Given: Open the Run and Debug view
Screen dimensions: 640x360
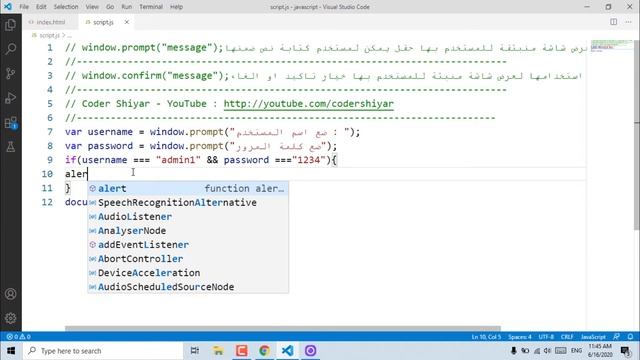Looking at the screenshot, I should tap(11, 98).
